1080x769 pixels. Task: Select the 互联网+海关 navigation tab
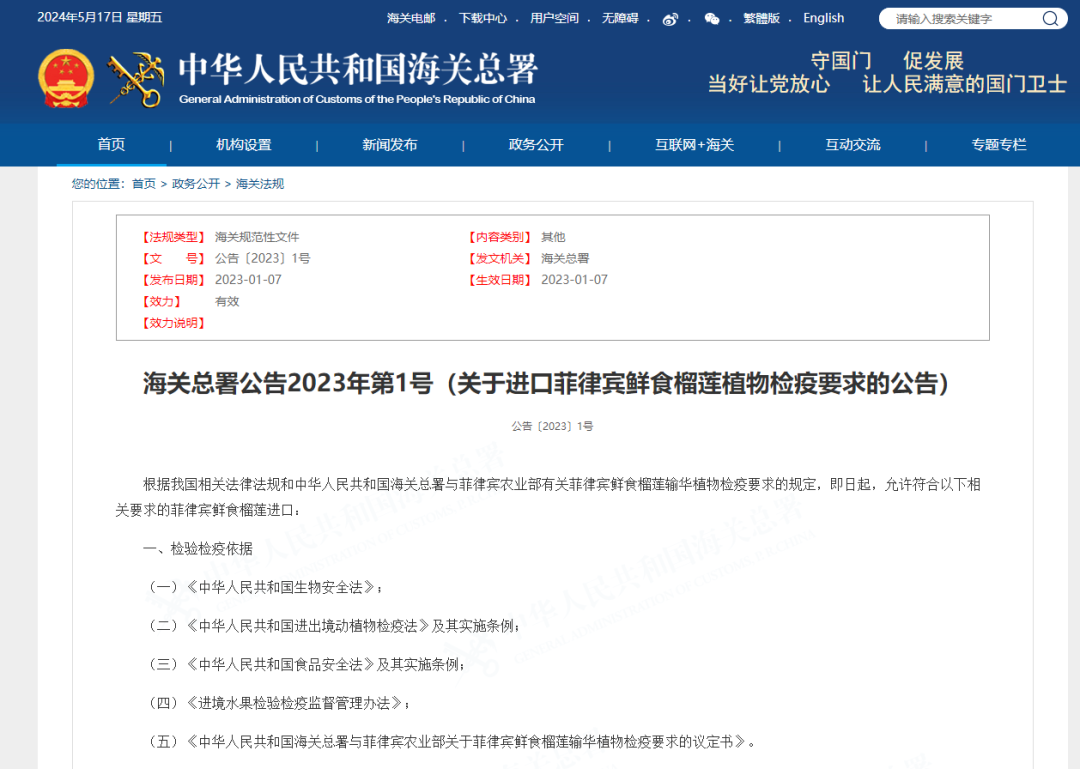click(x=694, y=145)
